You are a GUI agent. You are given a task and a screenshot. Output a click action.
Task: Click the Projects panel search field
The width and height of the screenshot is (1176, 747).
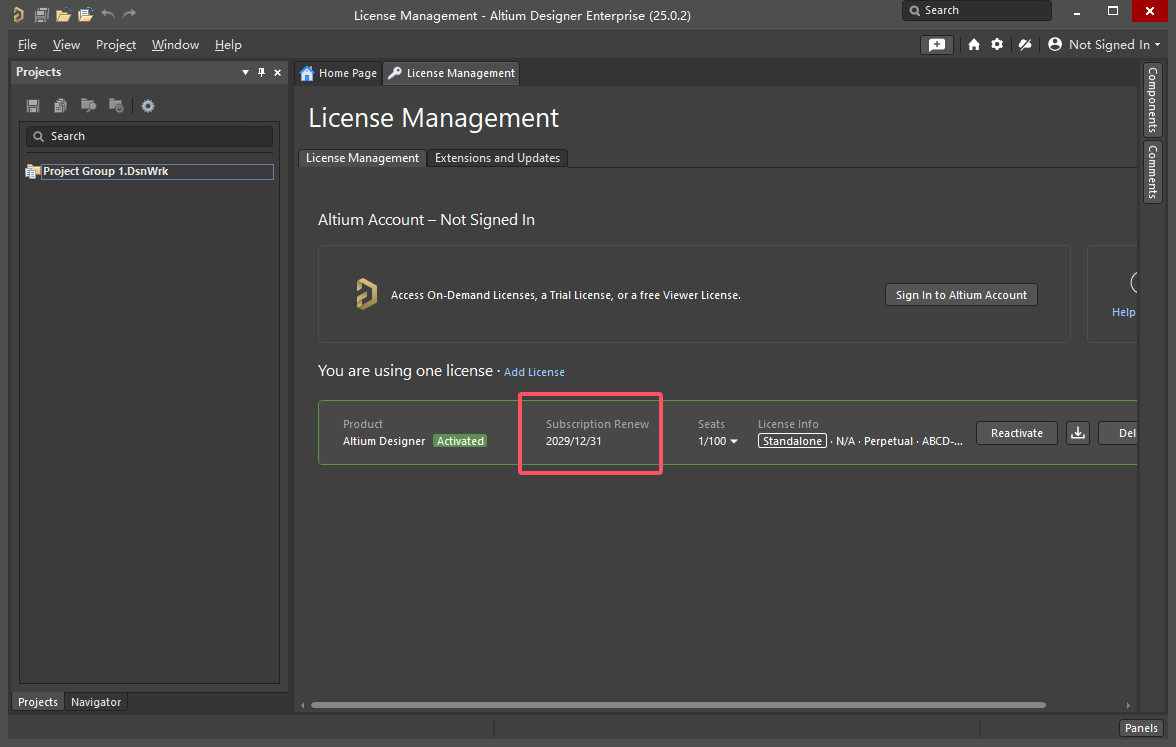[x=150, y=136]
